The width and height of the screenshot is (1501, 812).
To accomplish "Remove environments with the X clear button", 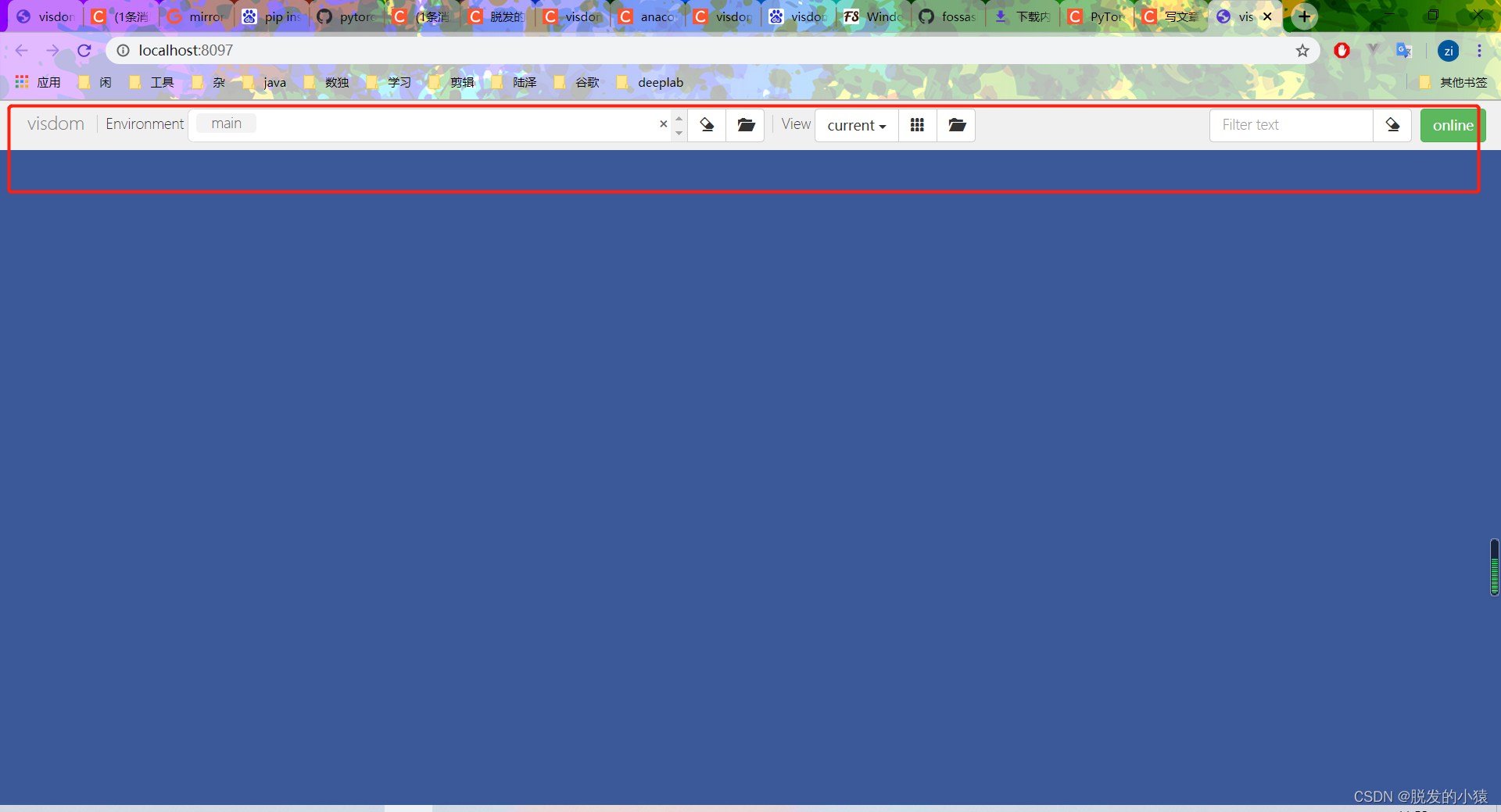I will coord(663,123).
